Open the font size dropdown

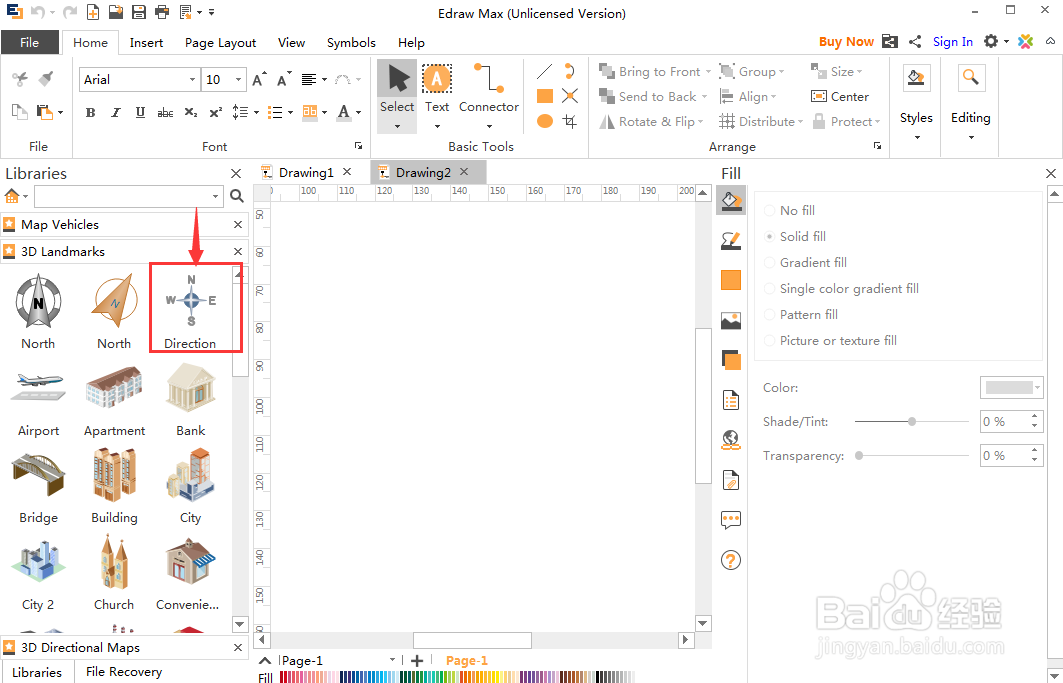(238, 80)
